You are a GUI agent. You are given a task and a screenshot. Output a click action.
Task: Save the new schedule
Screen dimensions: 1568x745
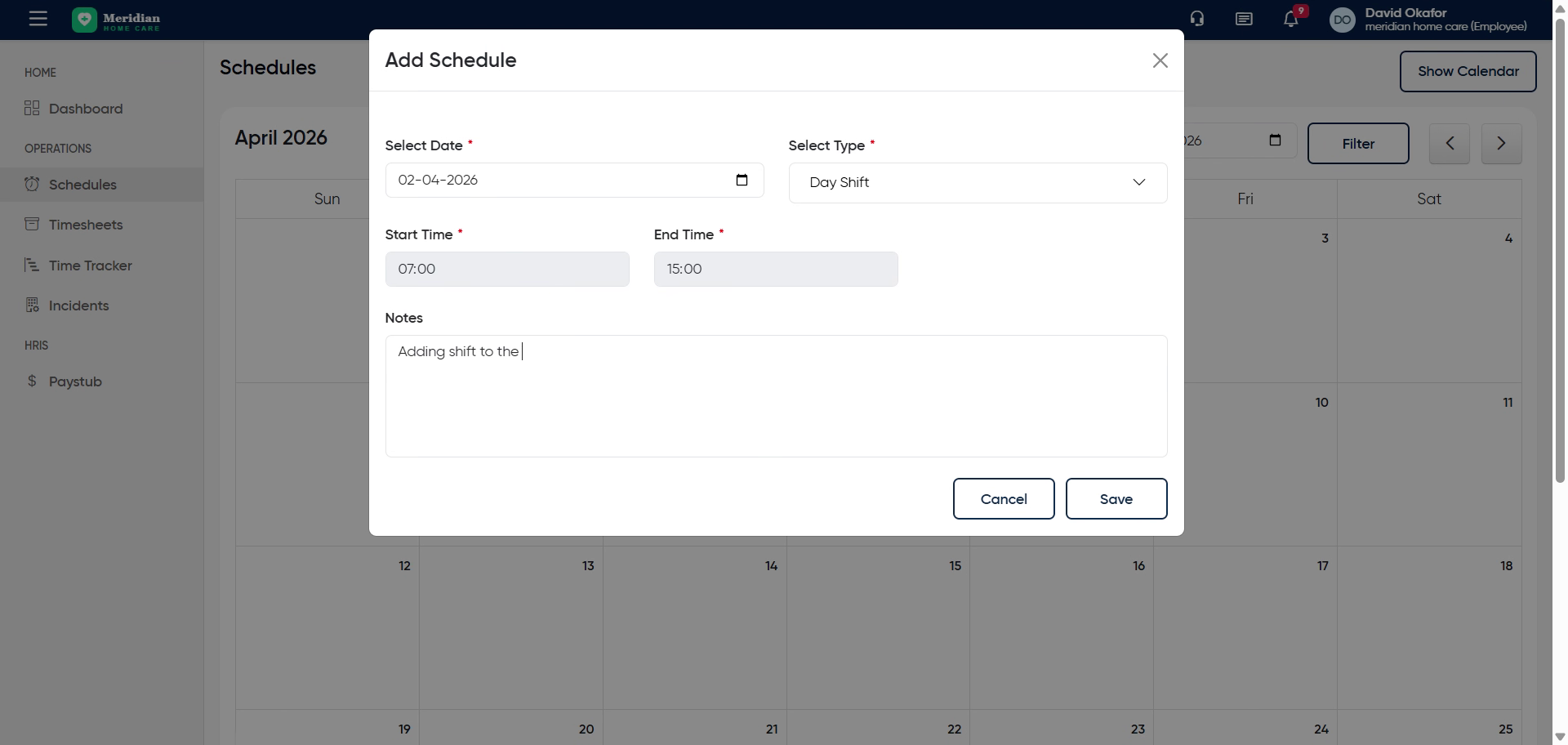1116,499
